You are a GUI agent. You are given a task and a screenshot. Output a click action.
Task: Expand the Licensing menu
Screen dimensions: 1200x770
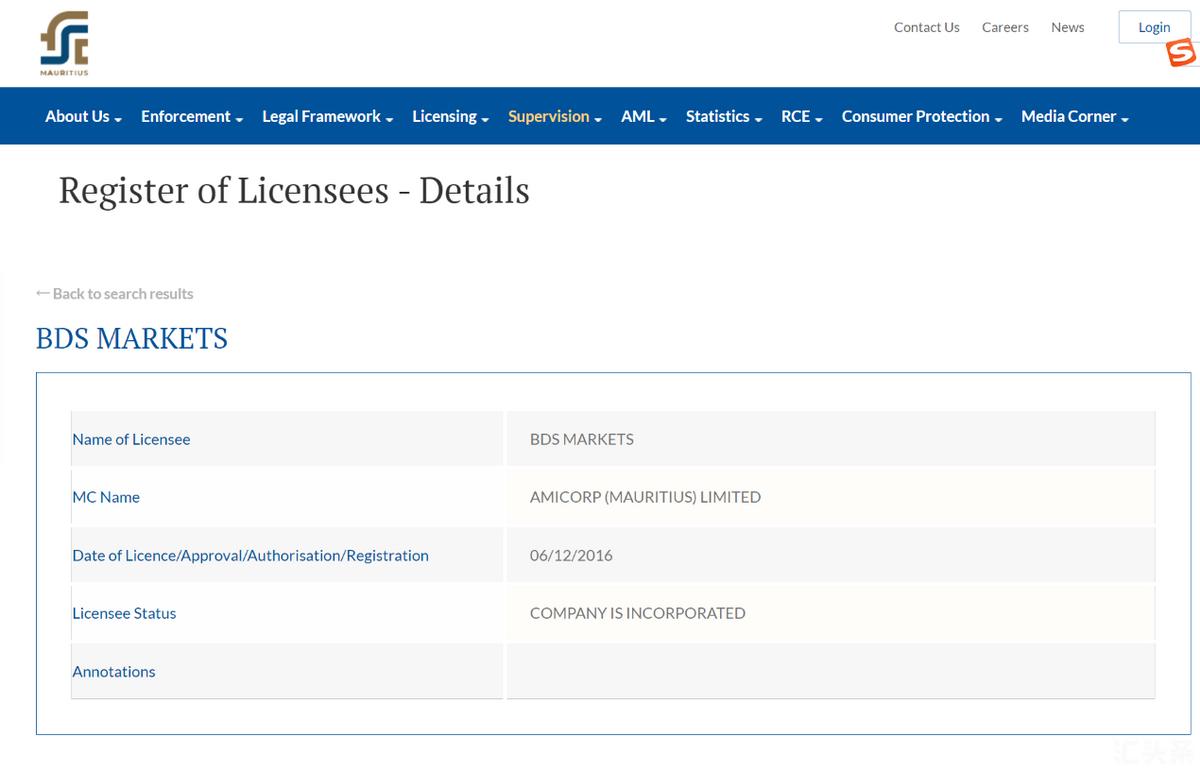pyautogui.click(x=450, y=116)
